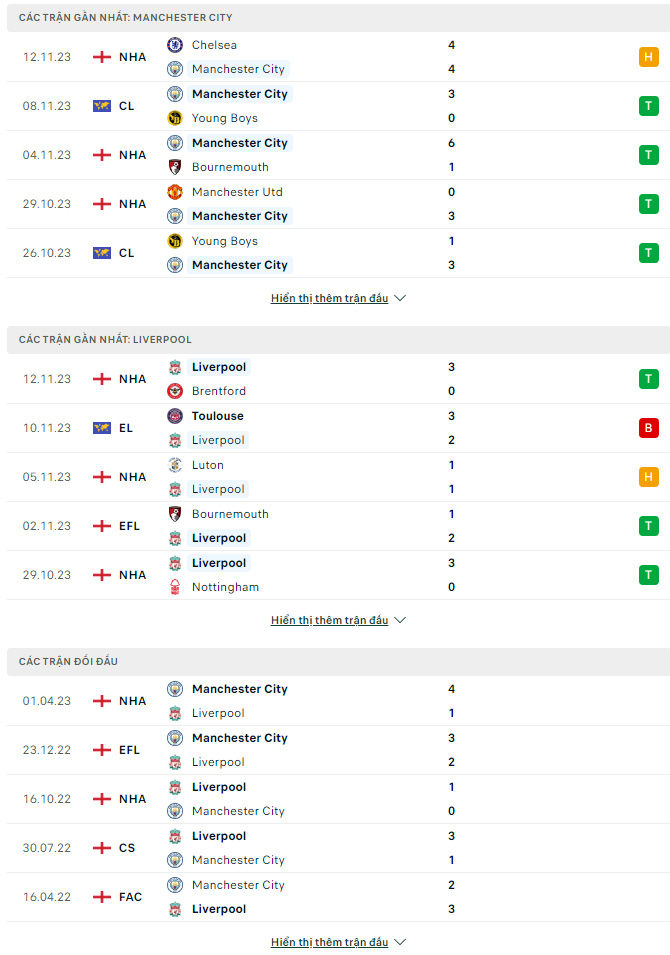
Task: Click the Bournemouth crest on 04.11.23
Action: (x=175, y=167)
